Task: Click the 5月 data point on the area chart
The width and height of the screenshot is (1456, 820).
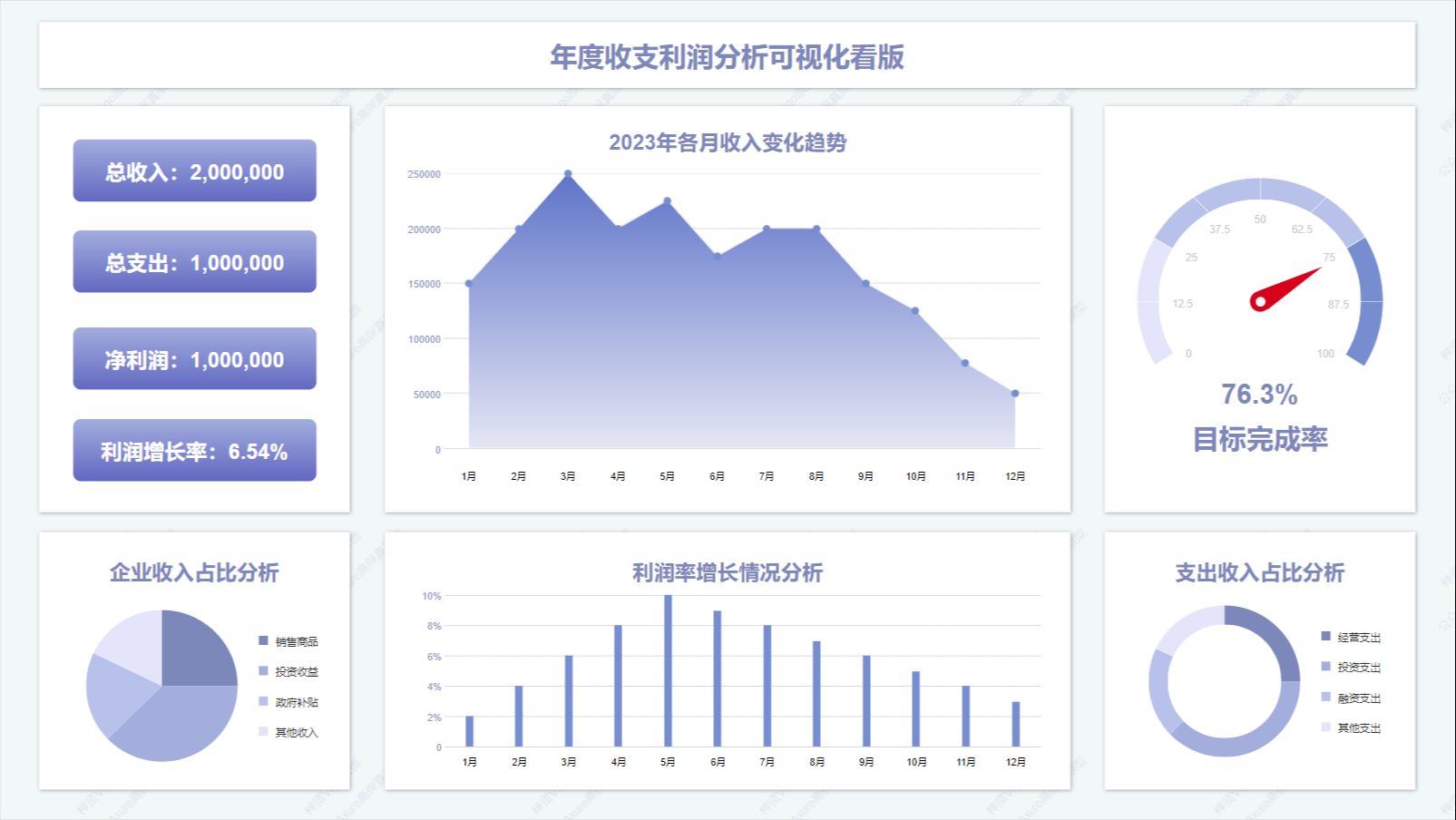Action: (x=667, y=201)
